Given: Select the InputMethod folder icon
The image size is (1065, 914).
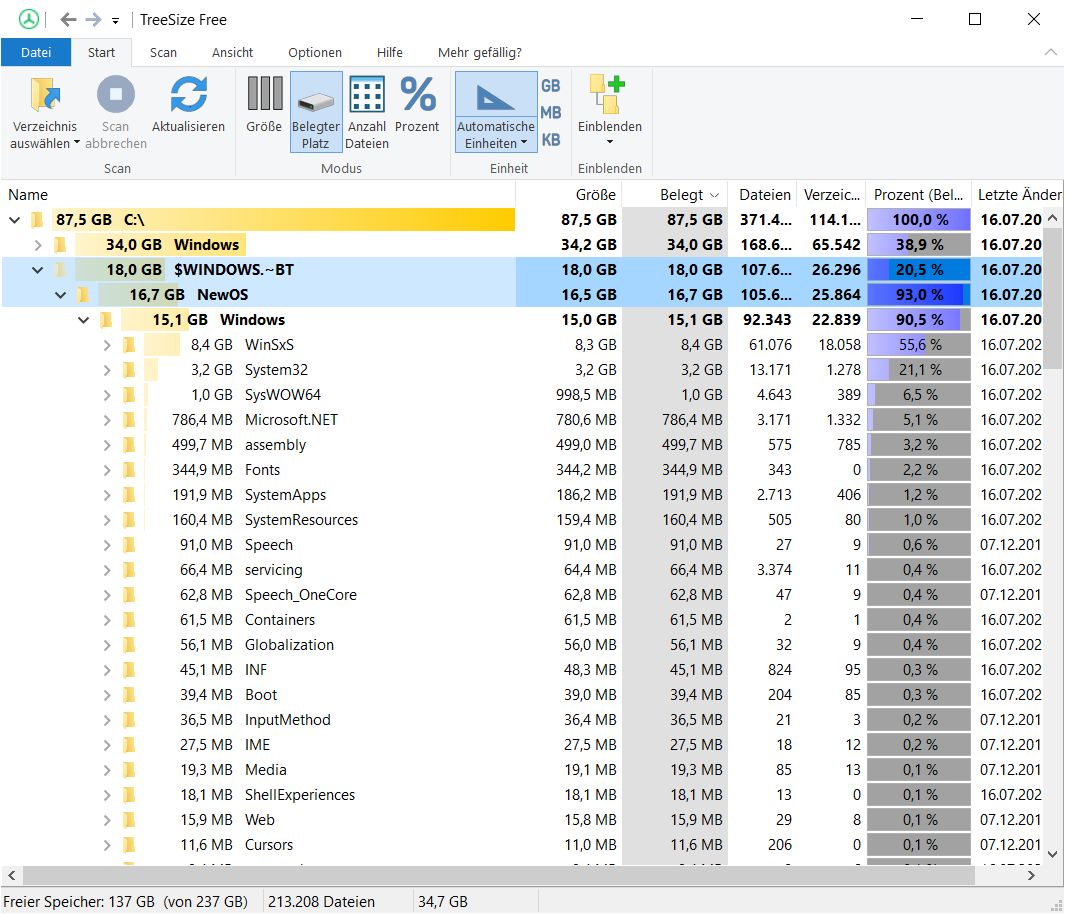Looking at the screenshot, I should (x=129, y=720).
